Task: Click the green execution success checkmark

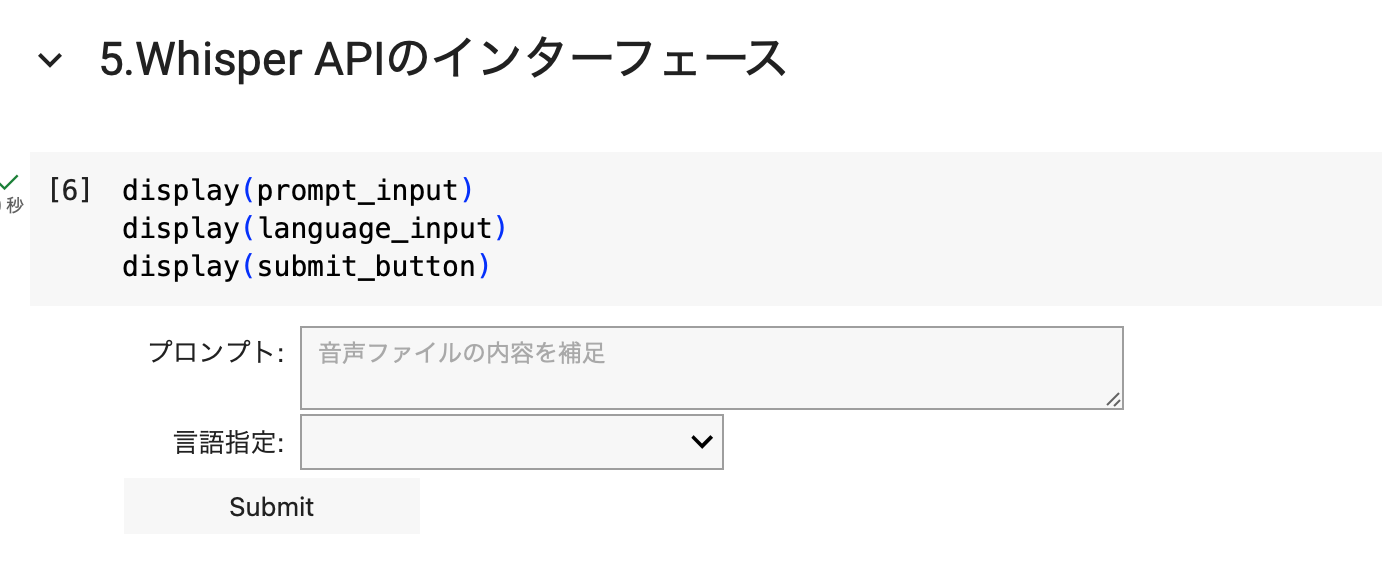Action: pyautogui.click(x=9, y=182)
